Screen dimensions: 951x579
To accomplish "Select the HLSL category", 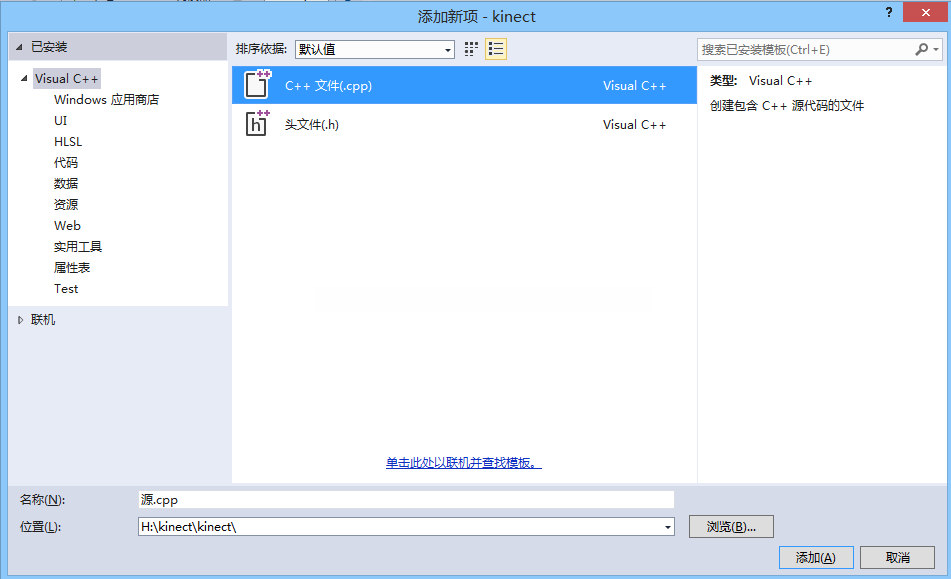I will click(x=68, y=141).
